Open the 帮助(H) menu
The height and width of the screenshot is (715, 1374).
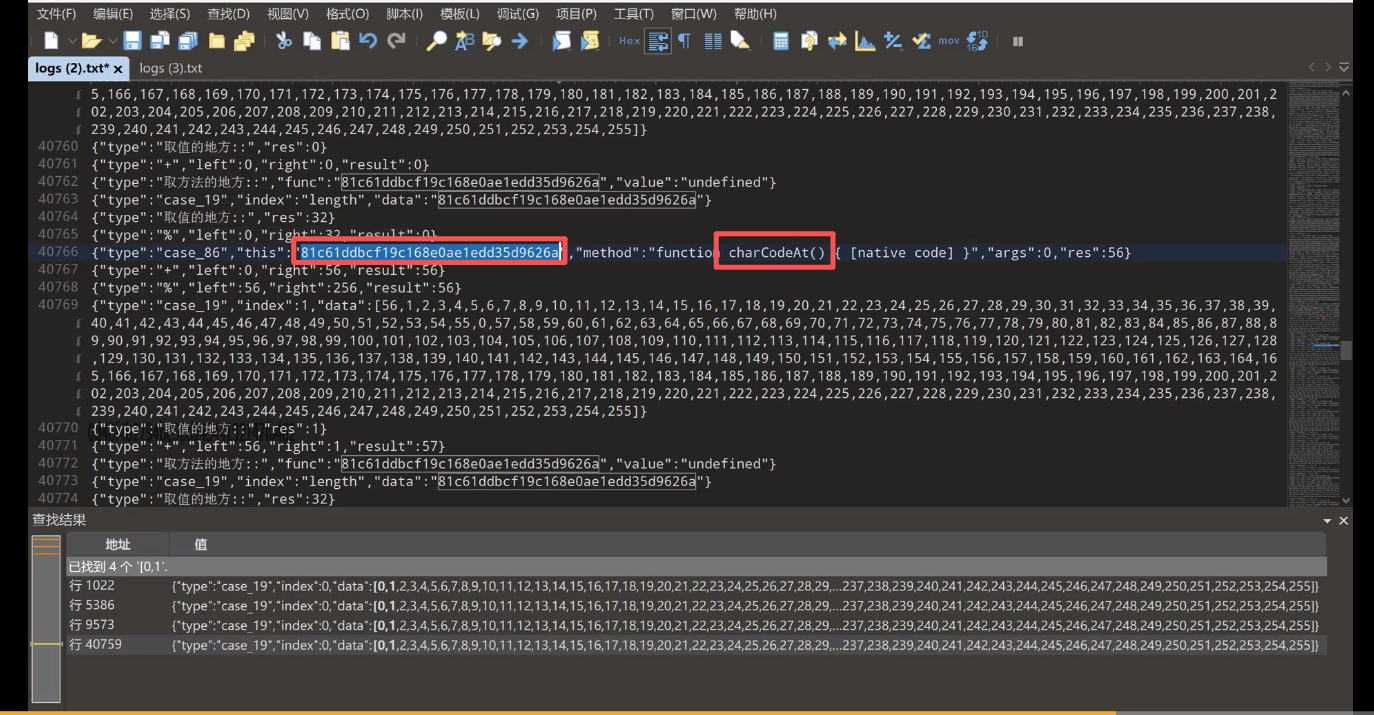pos(755,14)
